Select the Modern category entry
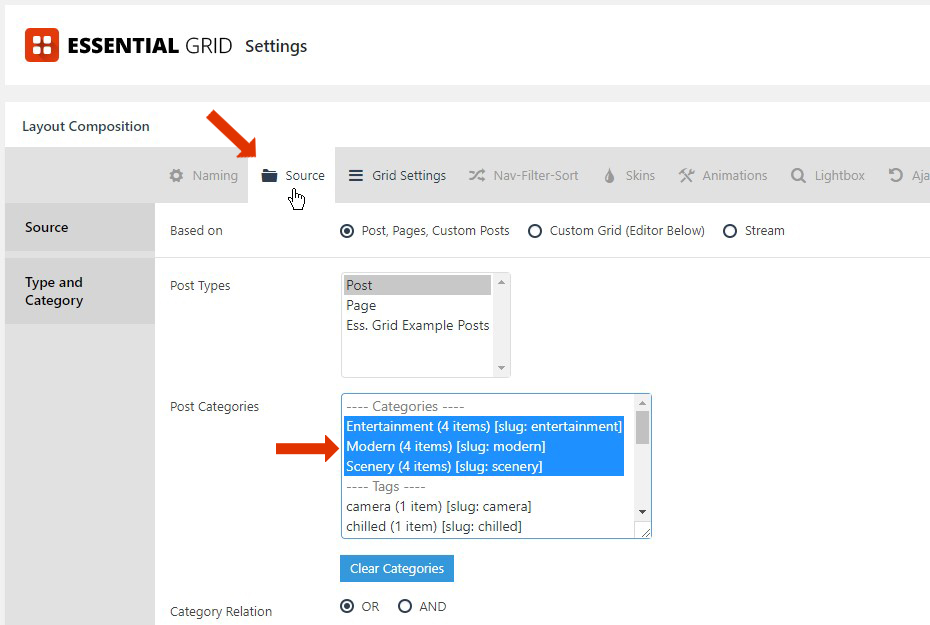Image resolution: width=930 pixels, height=625 pixels. click(484, 447)
